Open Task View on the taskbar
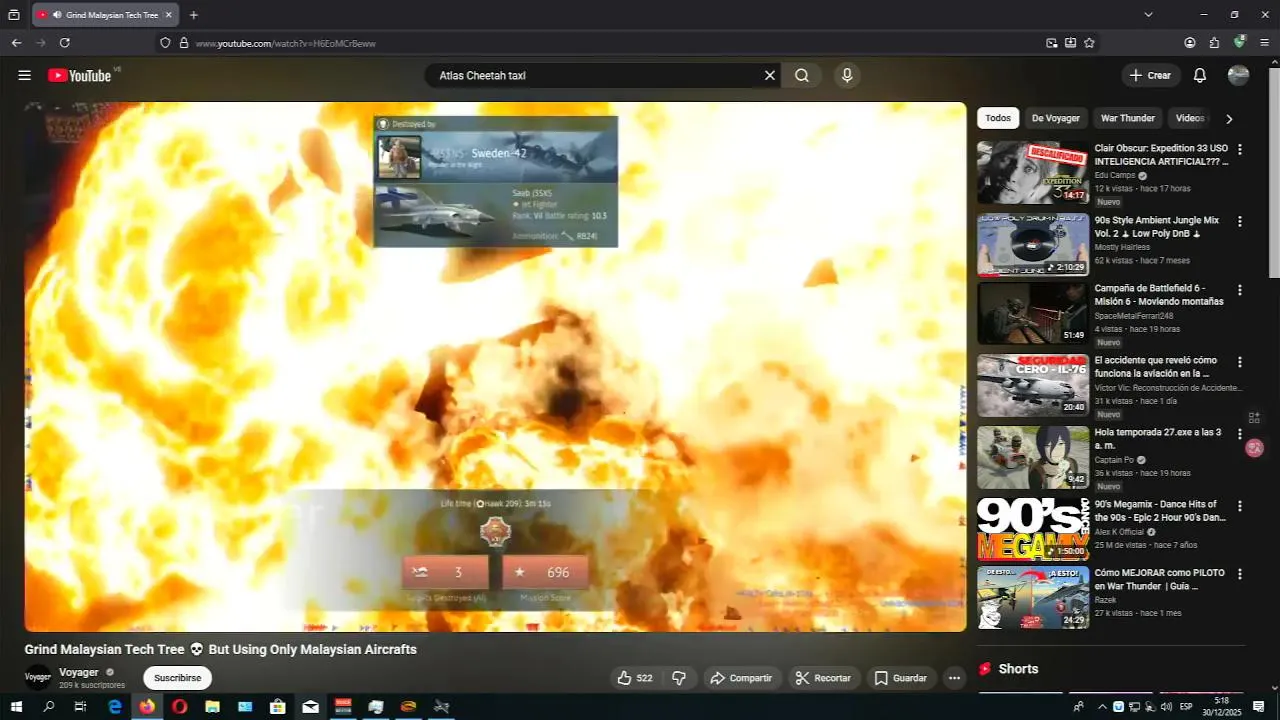1280x720 pixels. [x=81, y=707]
